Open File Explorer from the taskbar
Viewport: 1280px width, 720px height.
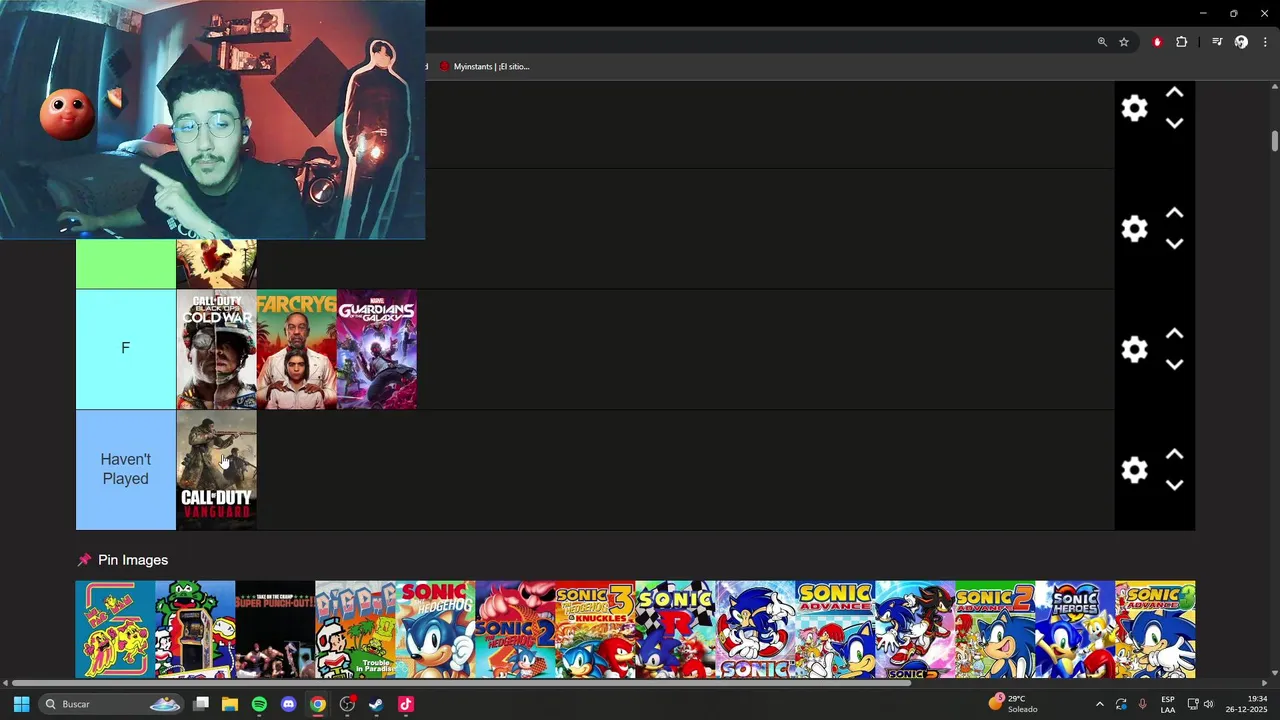(230, 704)
